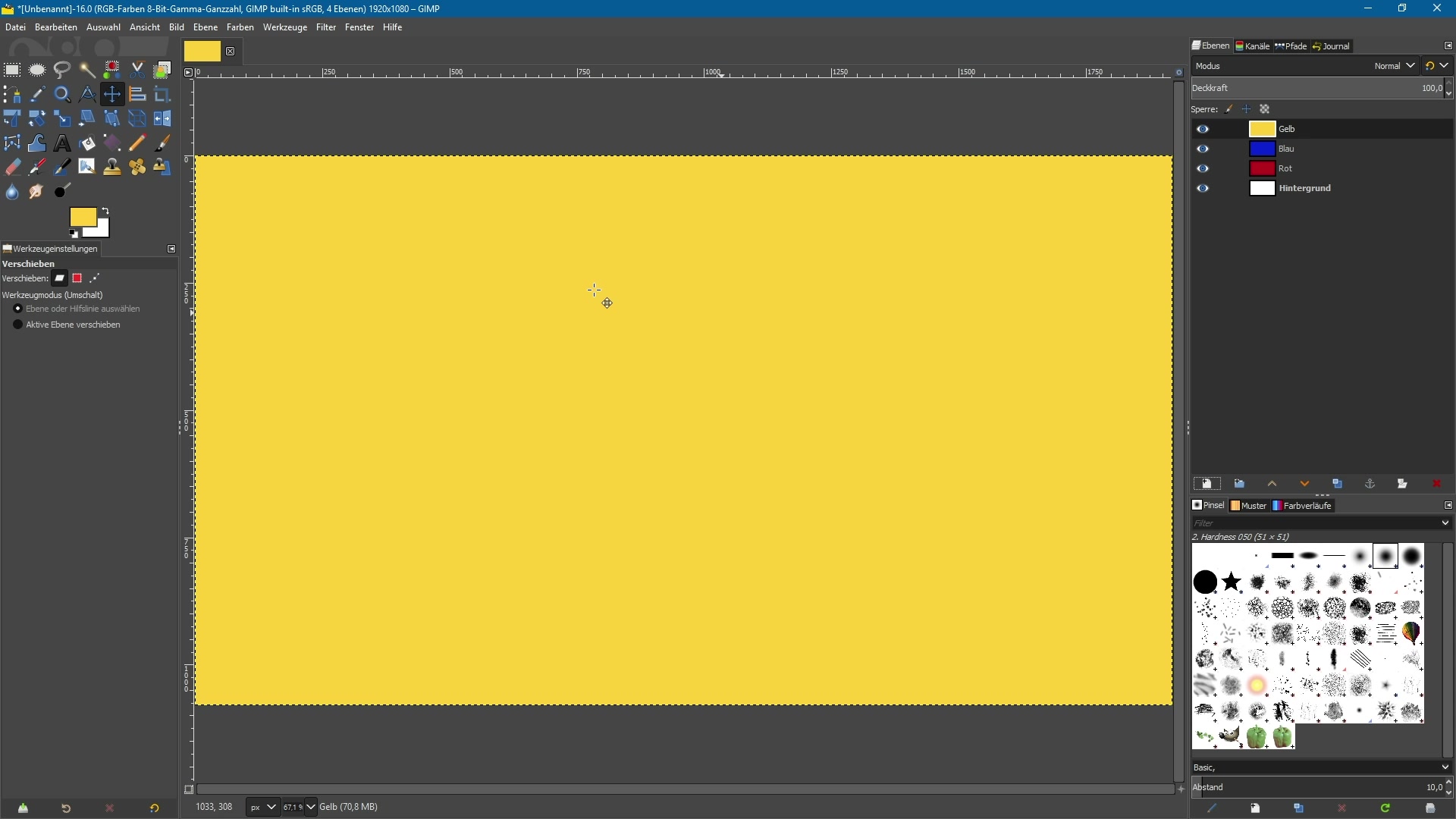Image resolution: width=1456 pixels, height=819 pixels.
Task: Swap foreground and background colors arrow
Action: coord(106,211)
